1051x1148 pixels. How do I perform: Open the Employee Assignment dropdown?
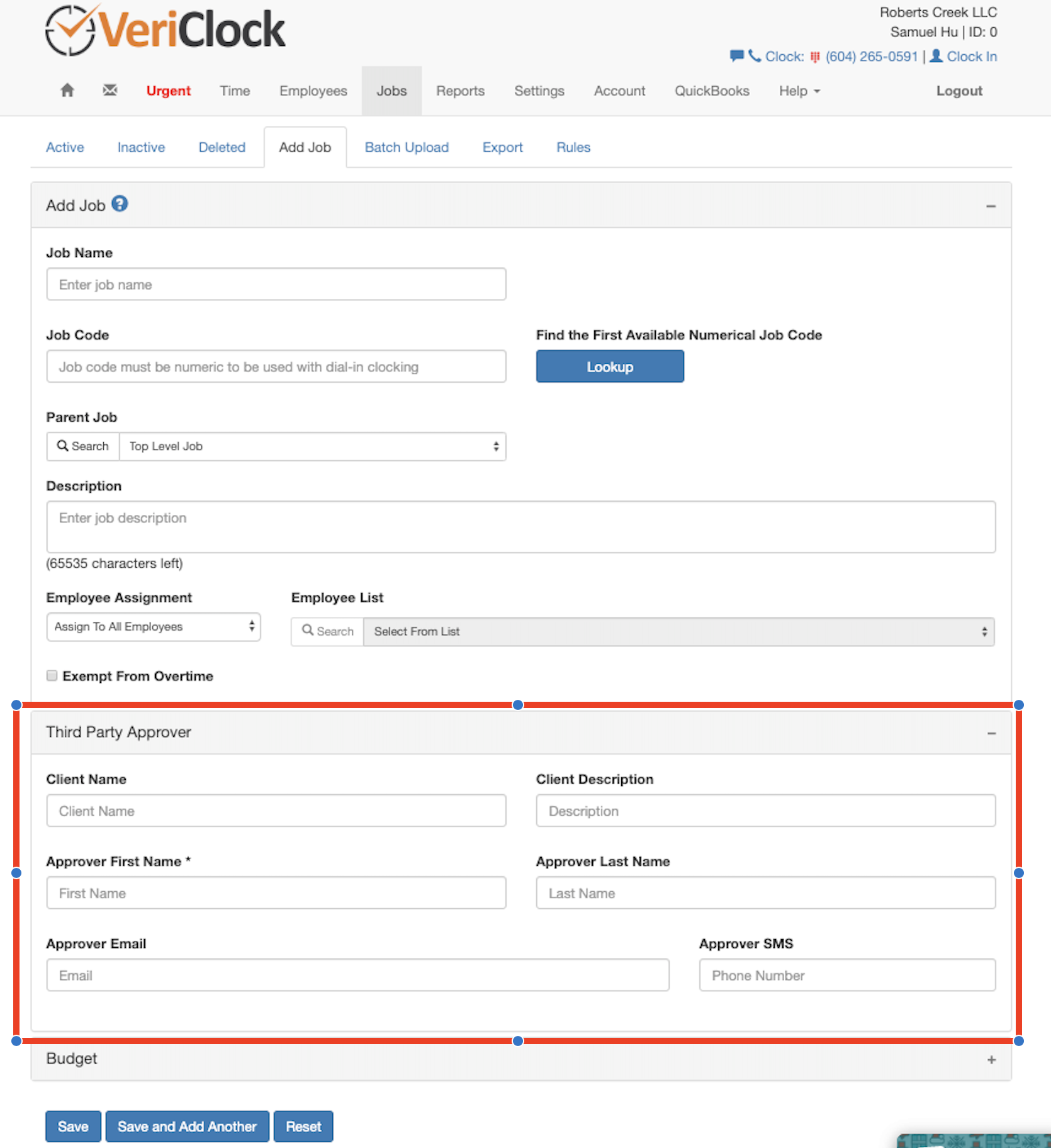point(154,627)
